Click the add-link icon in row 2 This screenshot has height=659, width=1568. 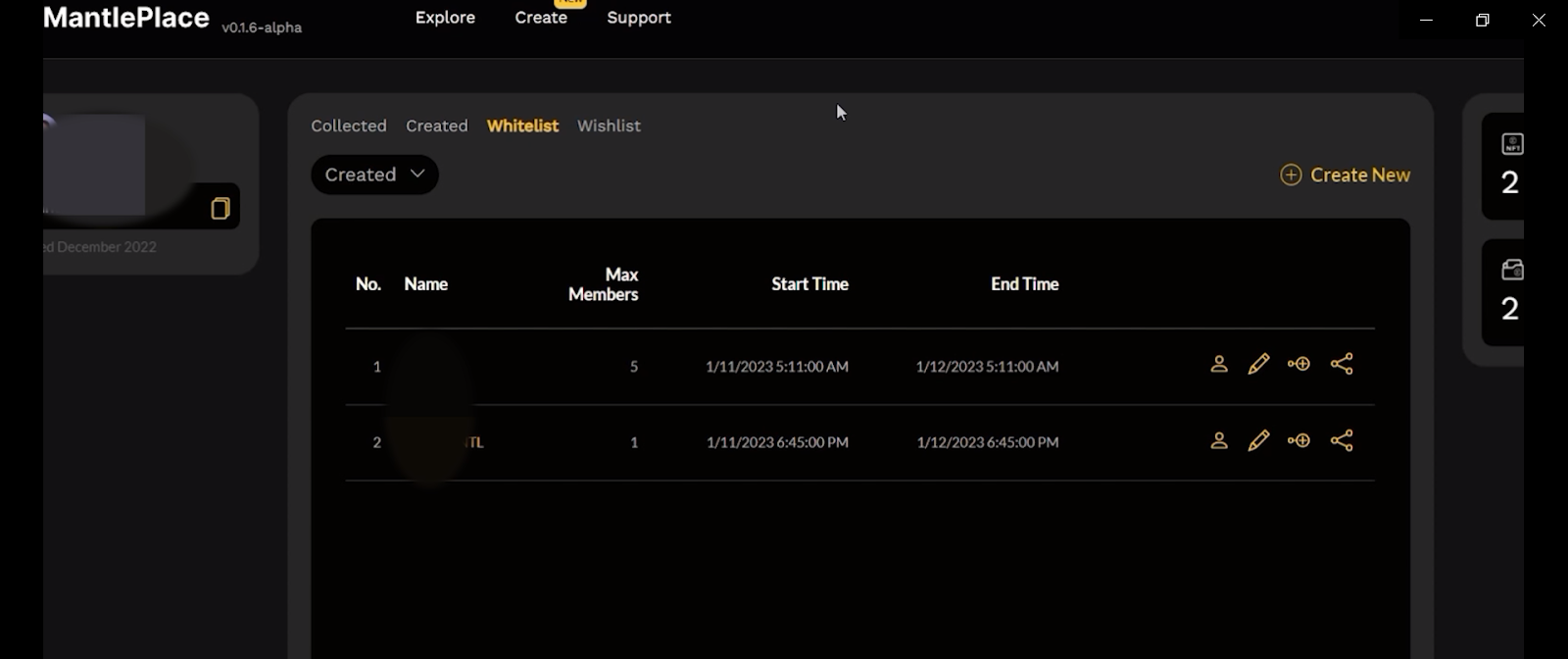(1298, 440)
